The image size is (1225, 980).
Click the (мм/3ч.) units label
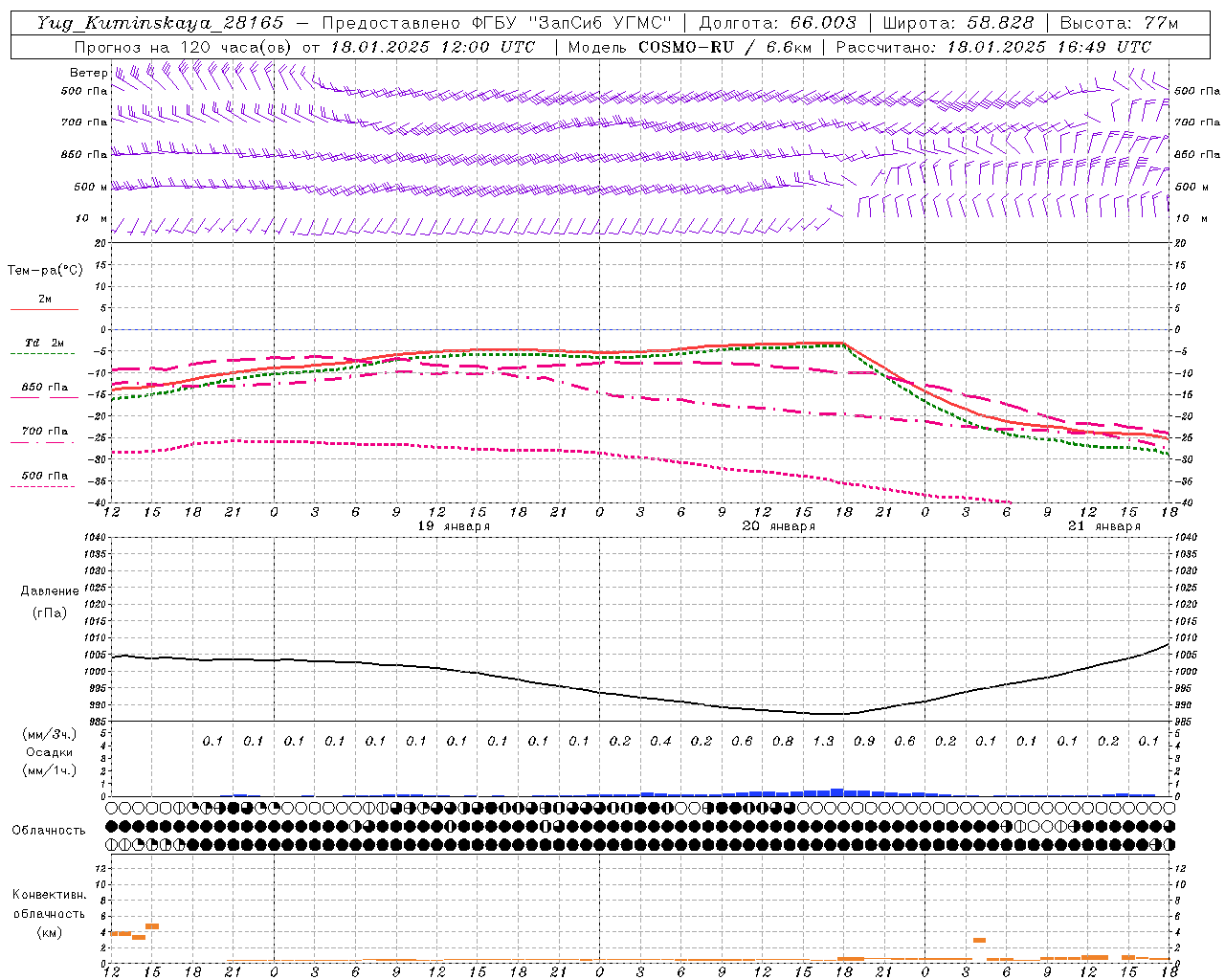(x=50, y=734)
